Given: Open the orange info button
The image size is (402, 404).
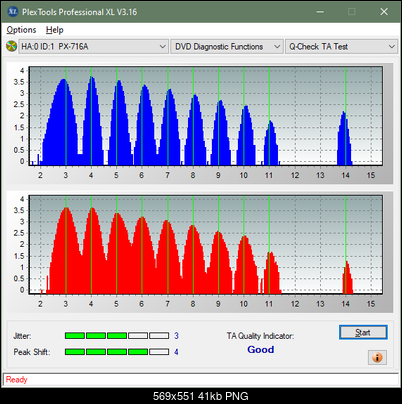Looking at the screenshot, I should (x=377, y=358).
